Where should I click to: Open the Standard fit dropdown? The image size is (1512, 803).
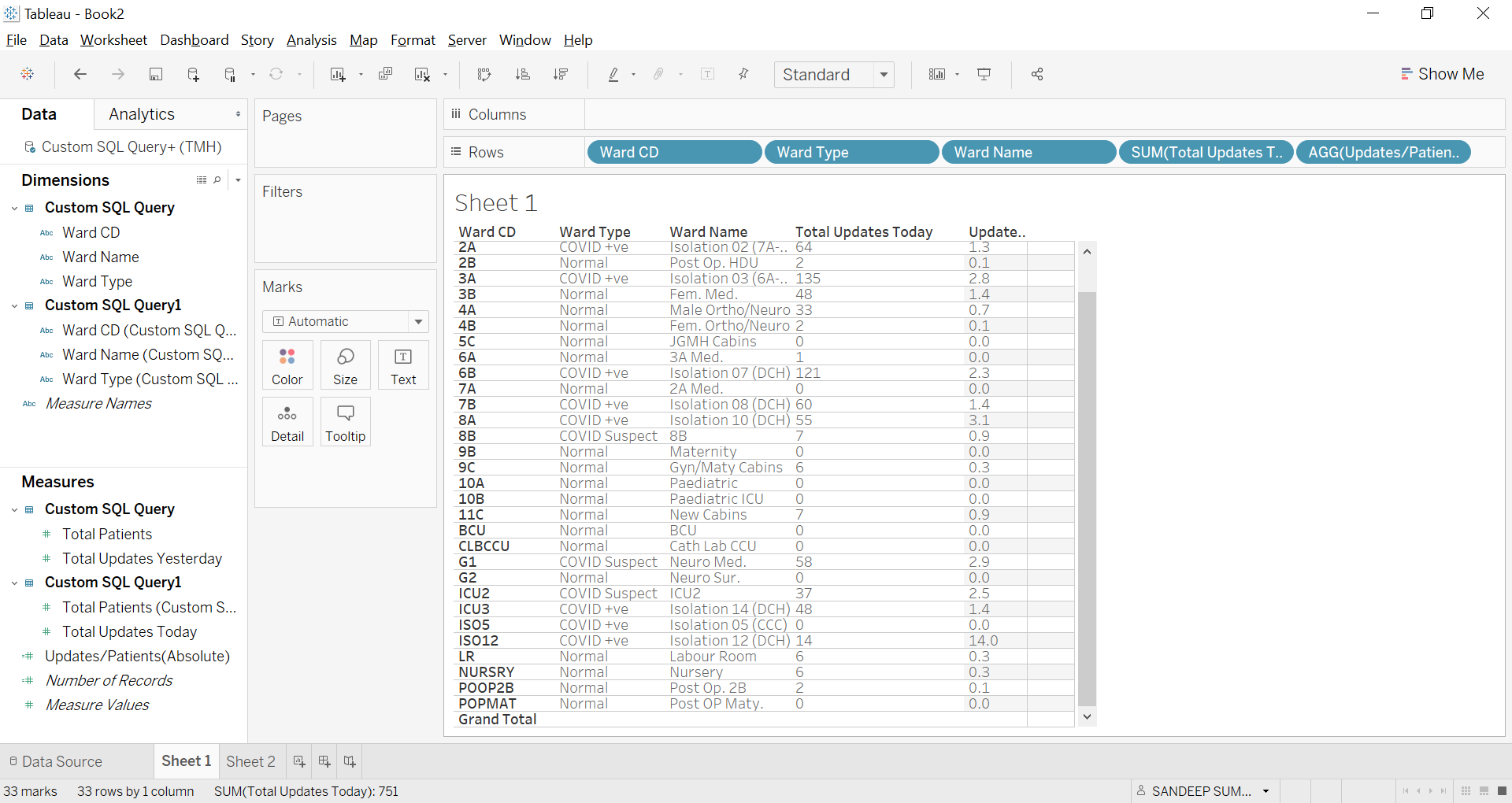[x=884, y=75]
